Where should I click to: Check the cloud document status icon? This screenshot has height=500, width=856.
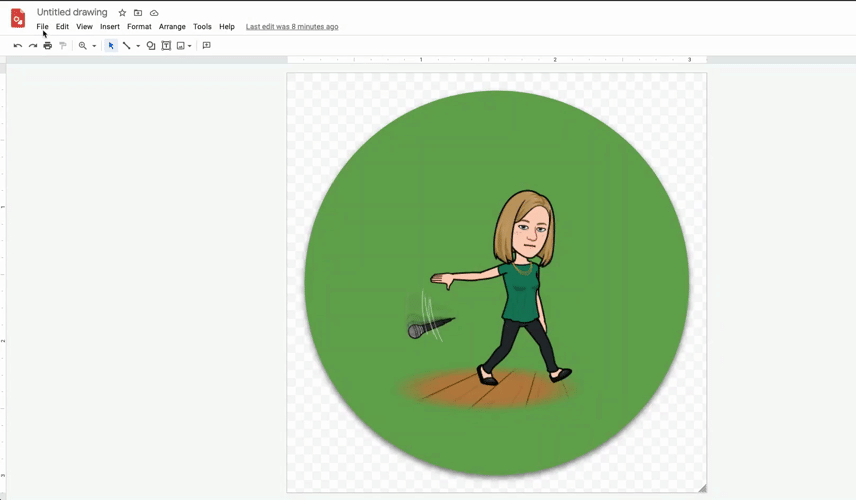pos(154,13)
